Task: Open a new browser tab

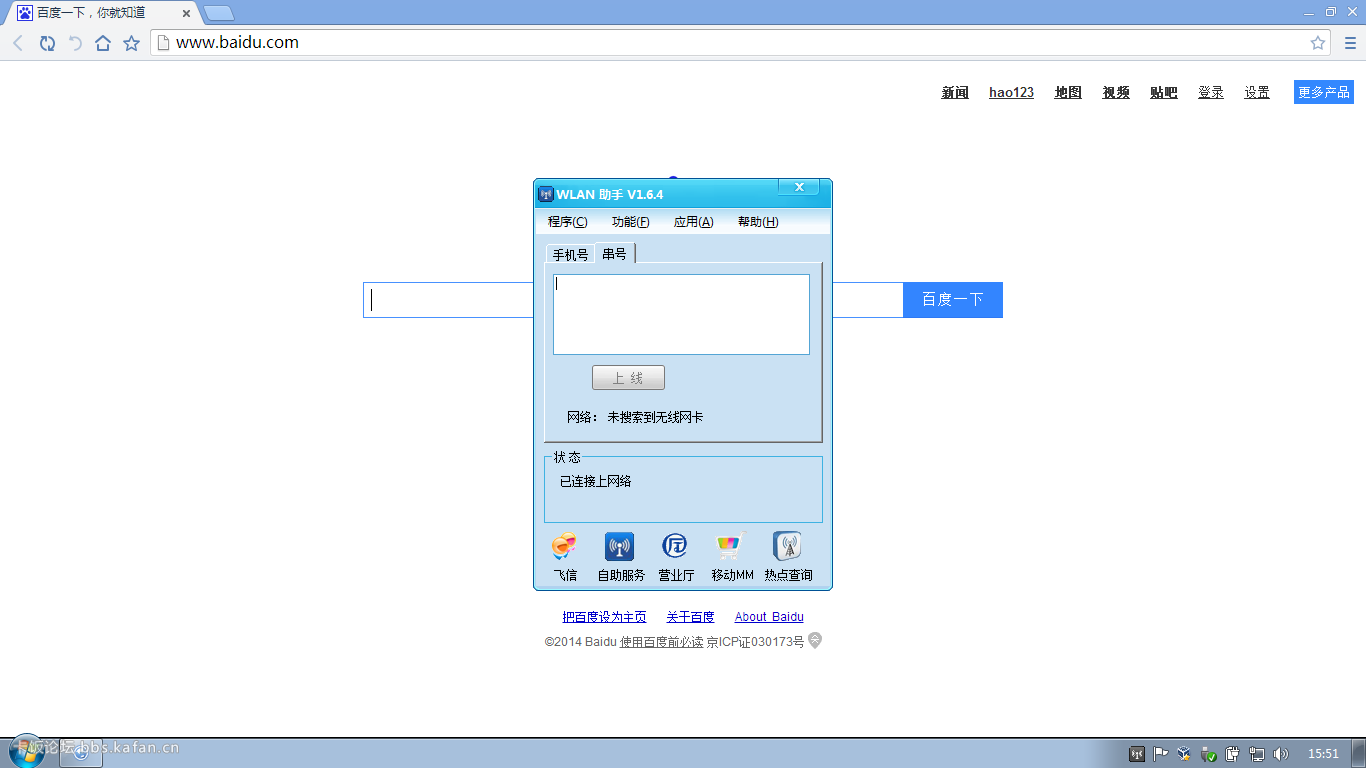Action: pyautogui.click(x=218, y=13)
